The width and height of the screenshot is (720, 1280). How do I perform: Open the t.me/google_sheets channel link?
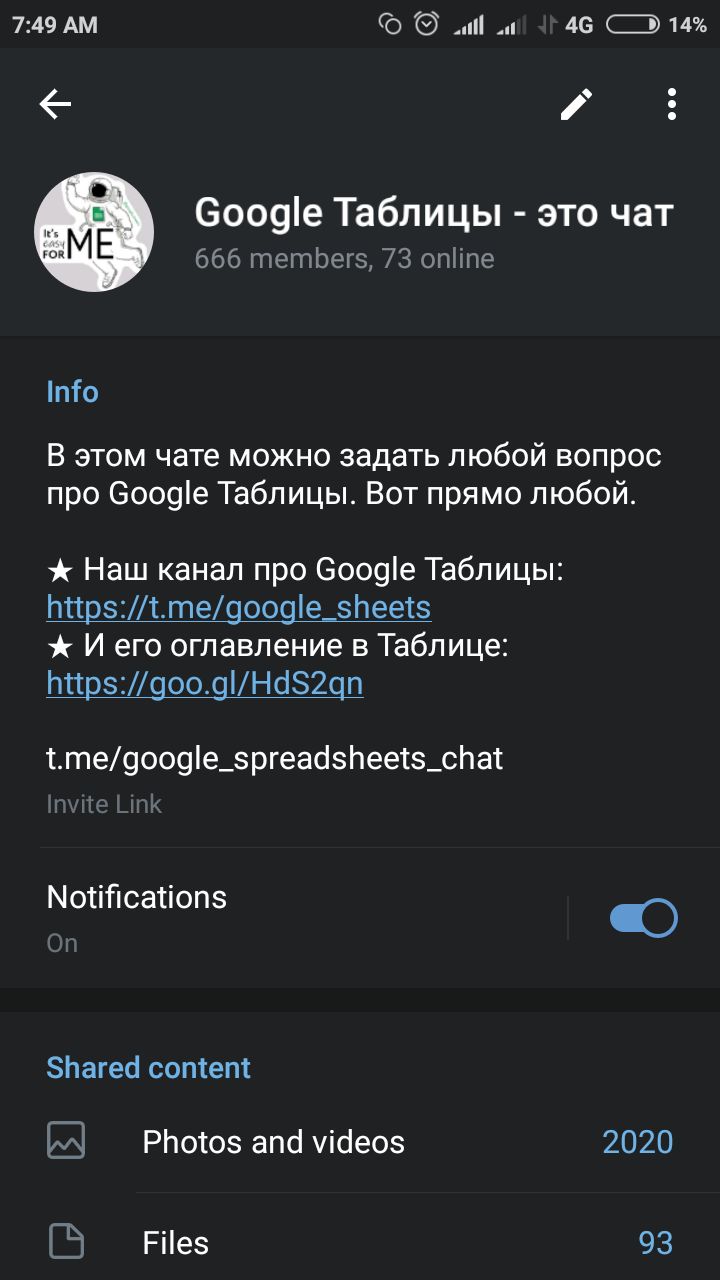coord(238,607)
